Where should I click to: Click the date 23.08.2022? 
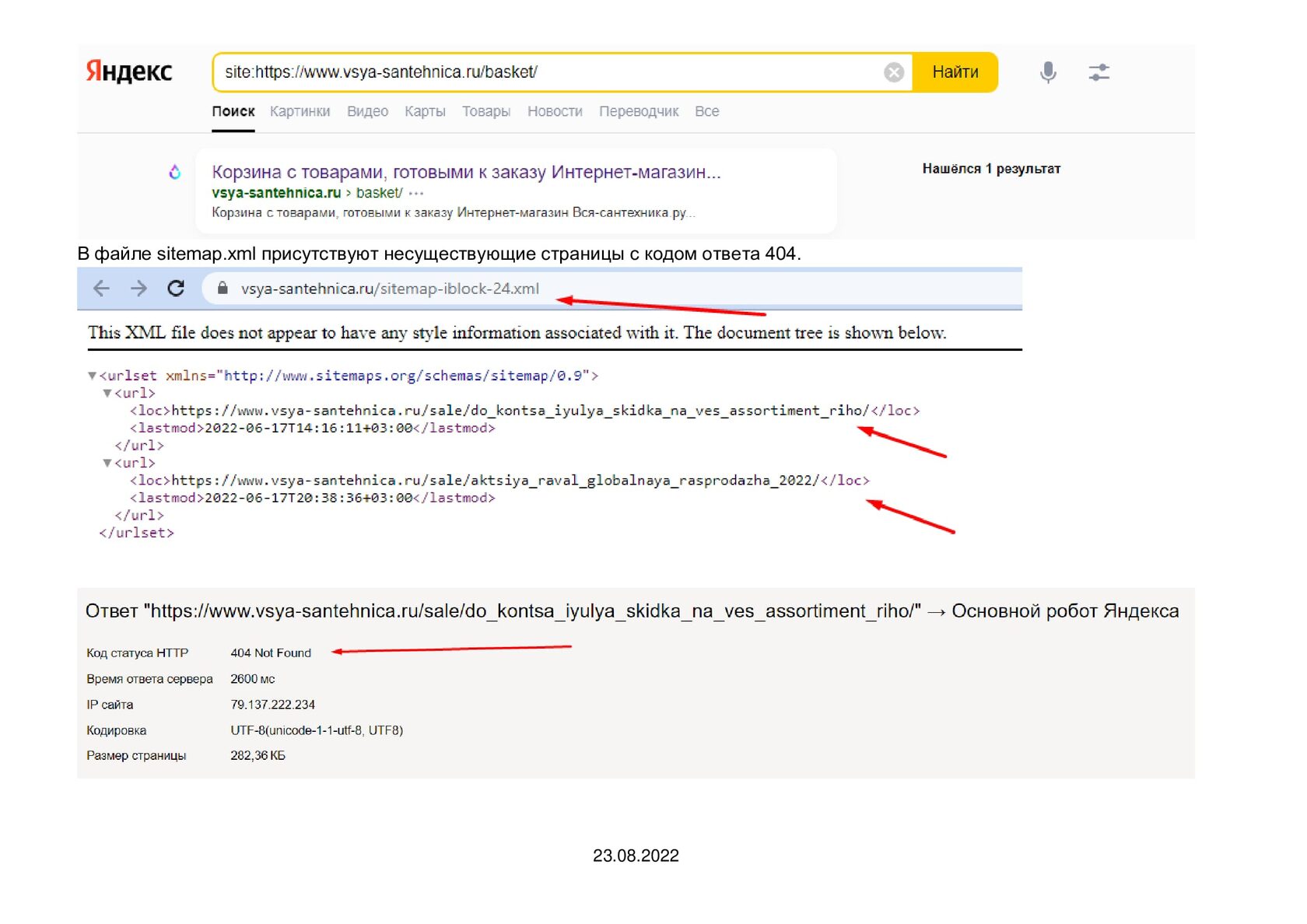(x=636, y=856)
